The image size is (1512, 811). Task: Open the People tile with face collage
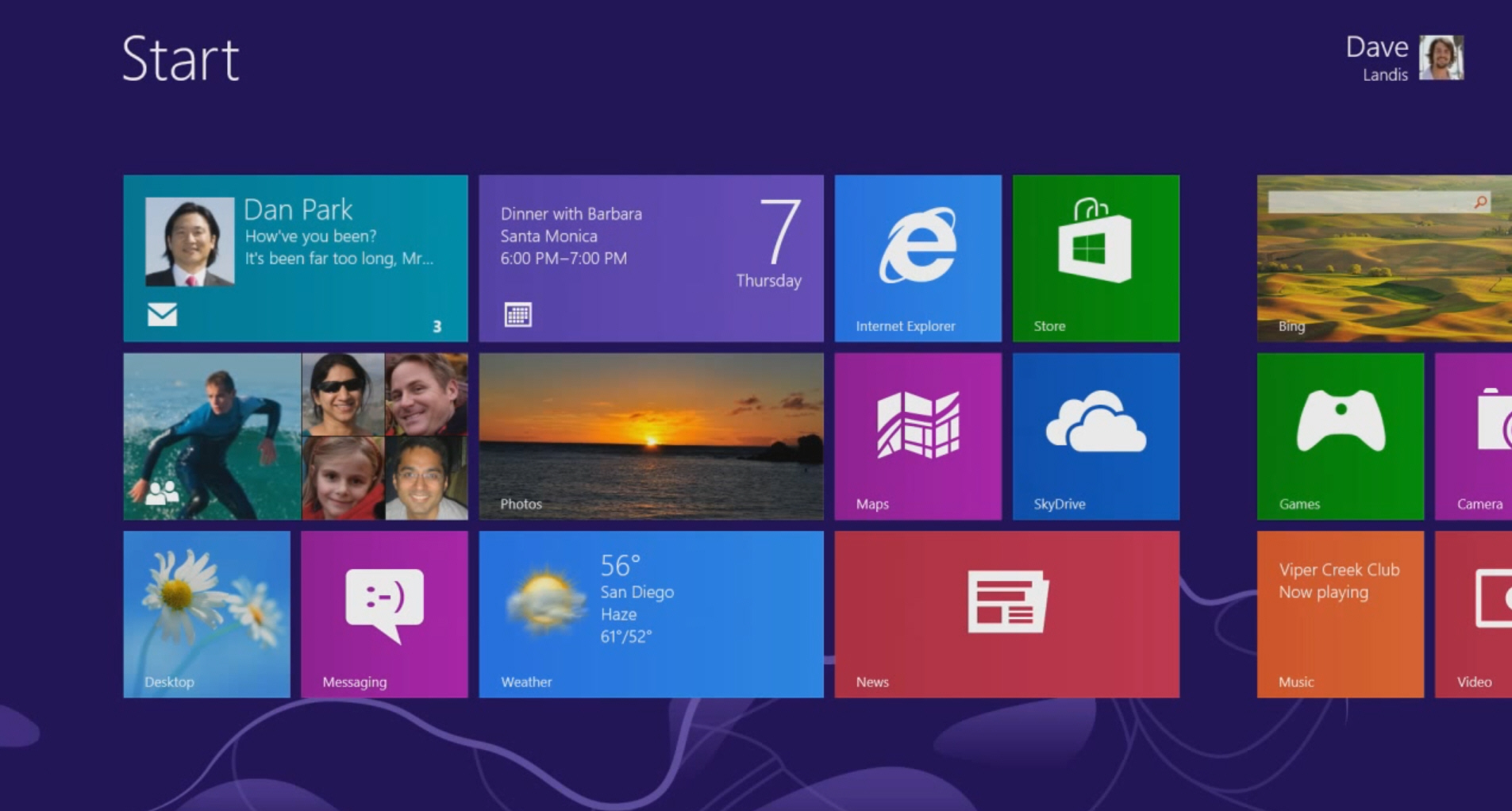295,436
